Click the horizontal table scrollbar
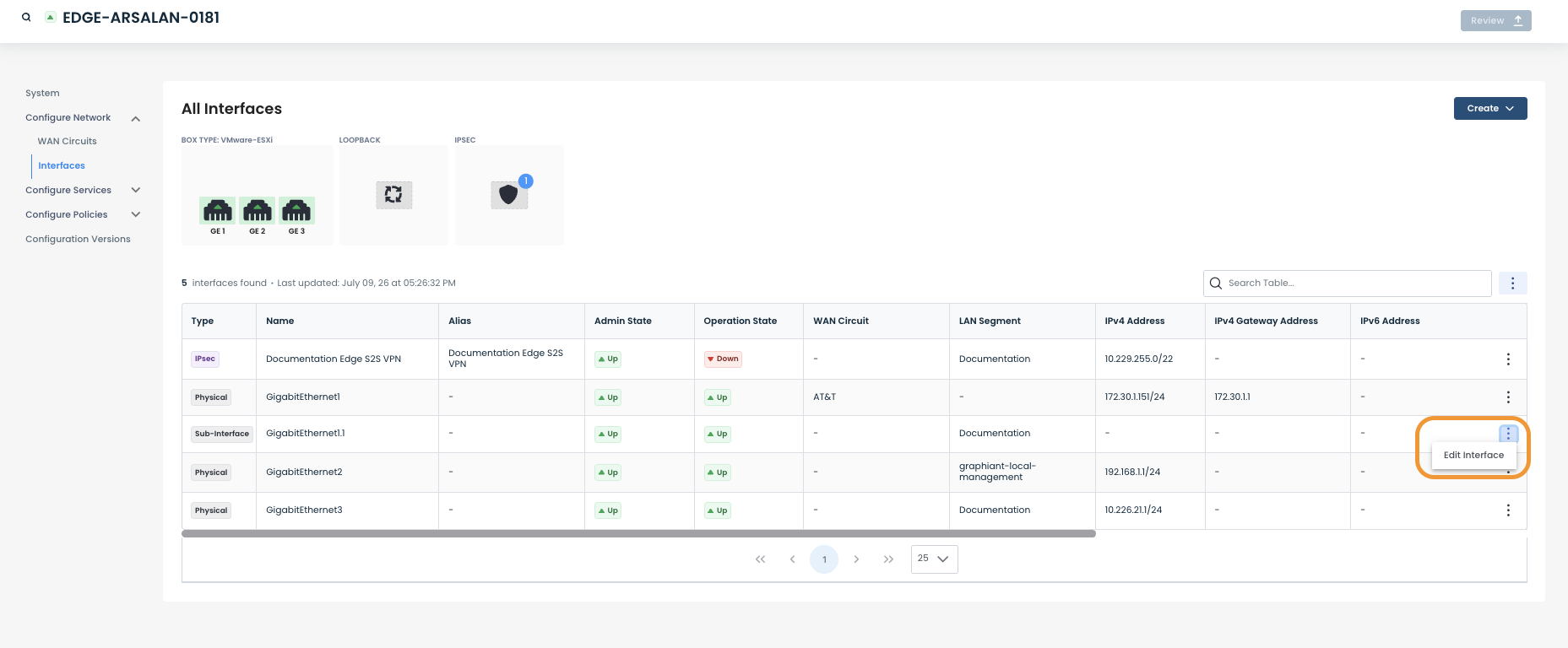This screenshot has width=1568, height=648. point(638,534)
